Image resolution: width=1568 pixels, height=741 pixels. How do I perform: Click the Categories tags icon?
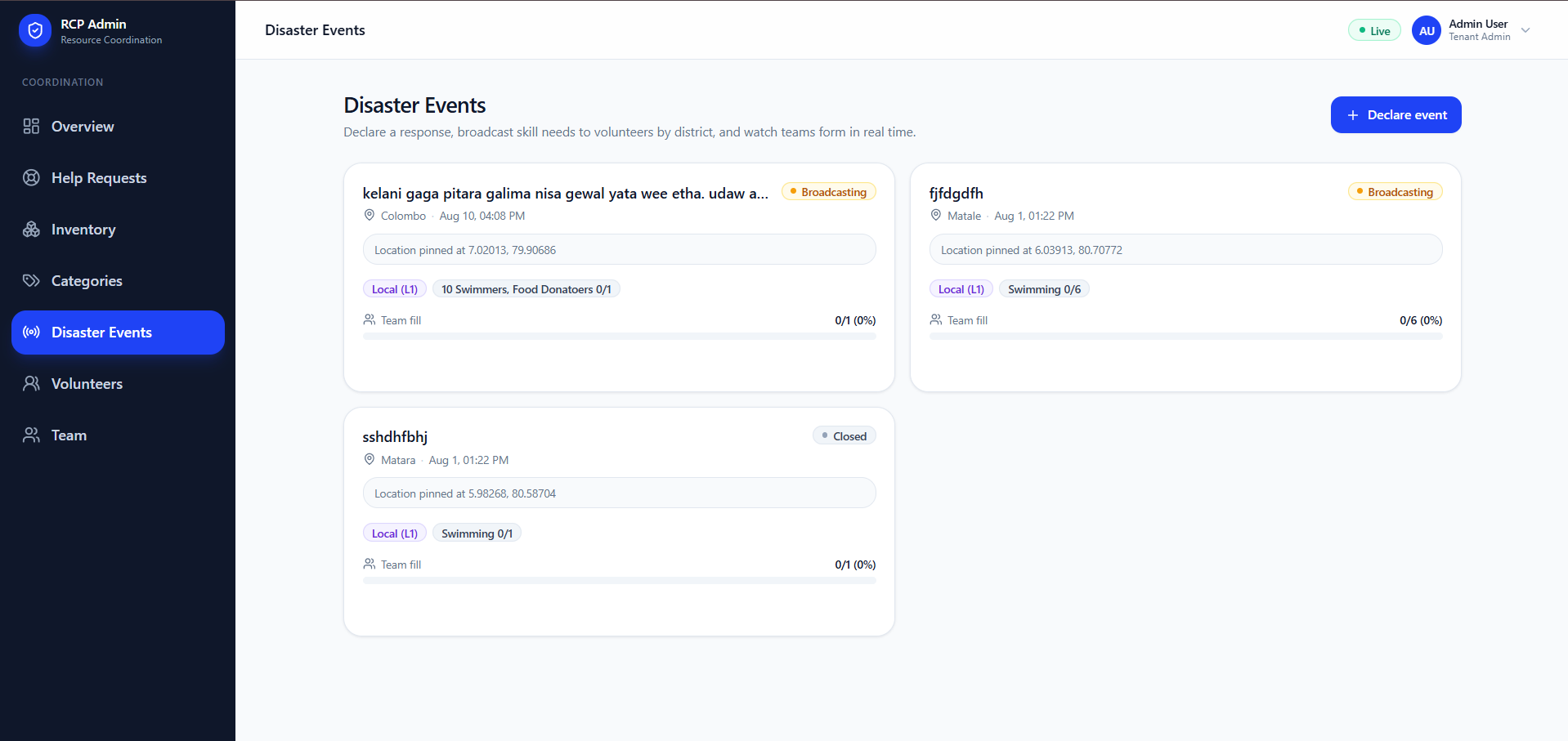coord(31,280)
